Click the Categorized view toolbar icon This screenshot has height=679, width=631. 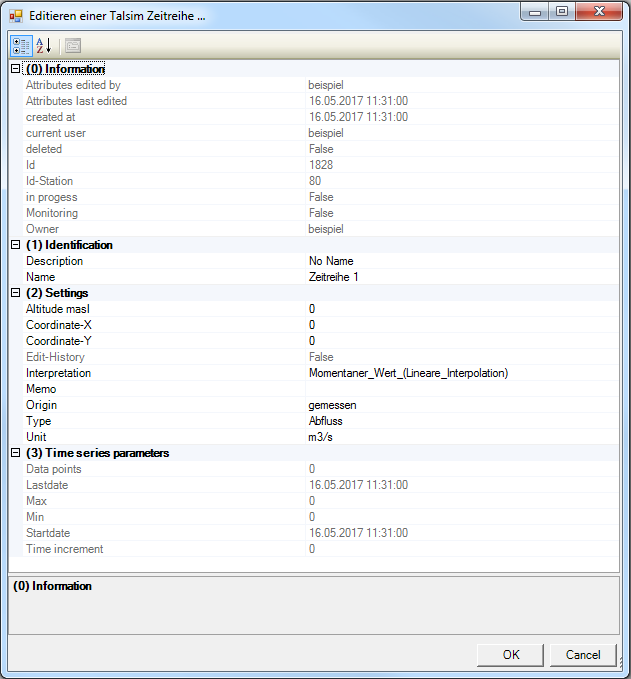(x=20, y=45)
